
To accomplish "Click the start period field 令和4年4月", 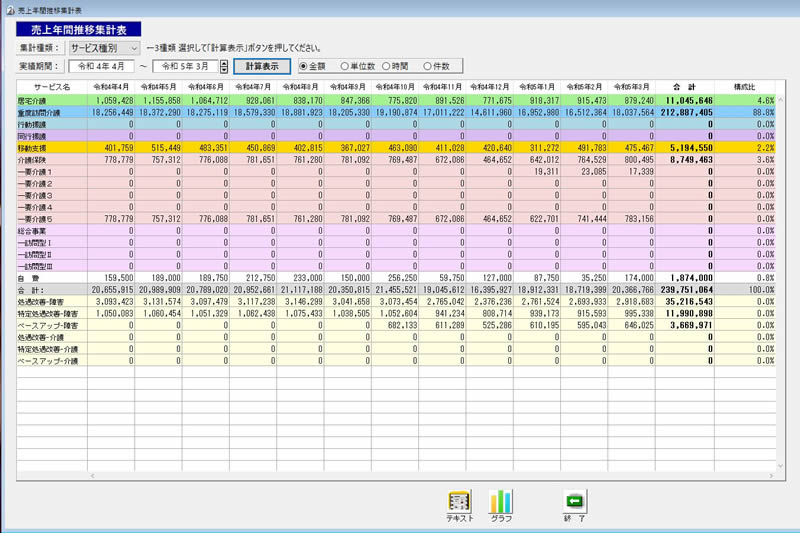I will (x=101, y=66).
